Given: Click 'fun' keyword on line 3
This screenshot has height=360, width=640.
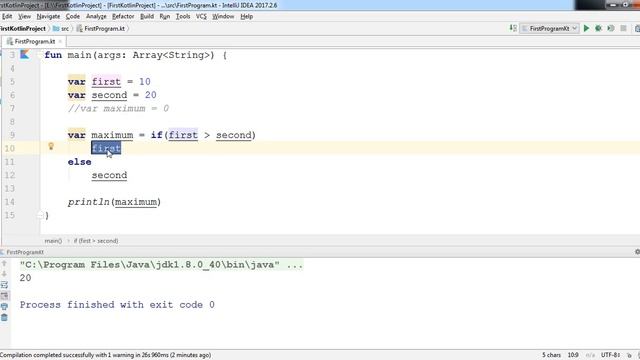Looking at the screenshot, I should (x=53, y=55).
